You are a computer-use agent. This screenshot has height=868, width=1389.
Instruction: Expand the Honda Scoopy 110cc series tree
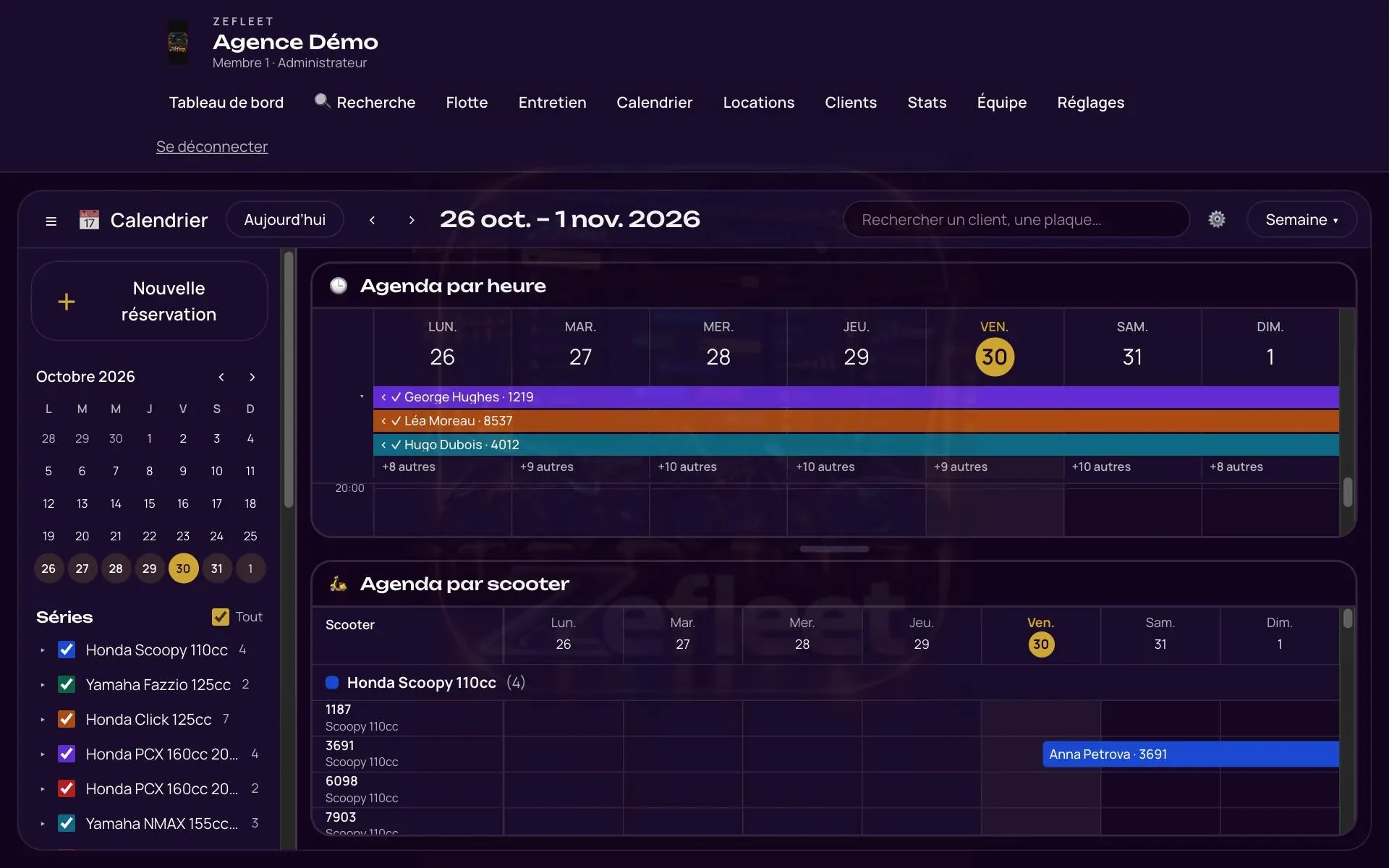tap(43, 650)
